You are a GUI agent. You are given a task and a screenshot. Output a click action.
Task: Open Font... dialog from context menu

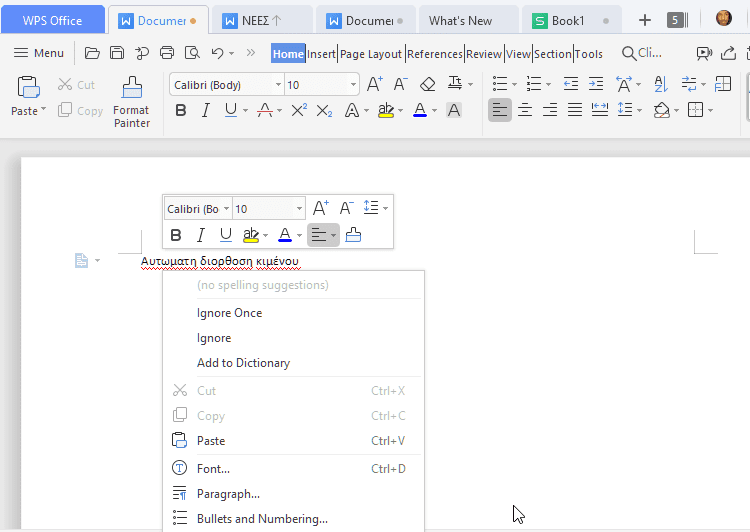tap(293, 468)
